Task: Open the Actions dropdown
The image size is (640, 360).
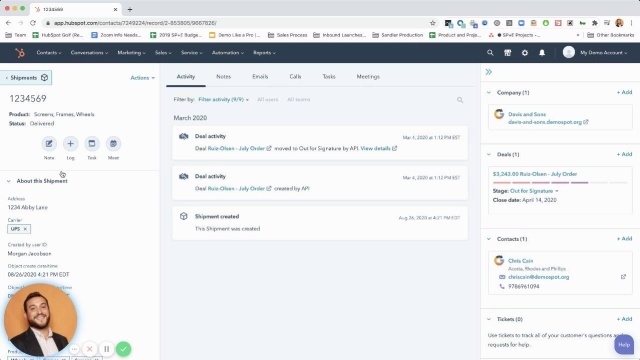Action: (x=142, y=78)
